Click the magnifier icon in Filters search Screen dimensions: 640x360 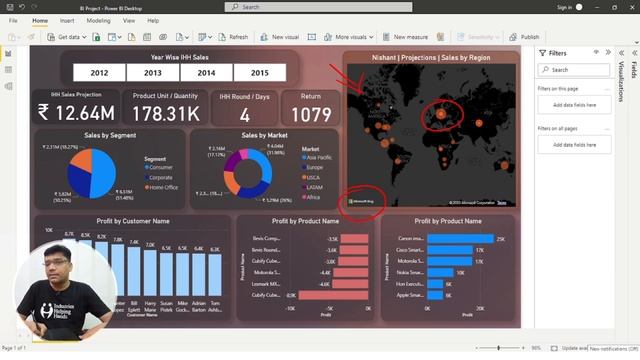pyautogui.click(x=545, y=70)
